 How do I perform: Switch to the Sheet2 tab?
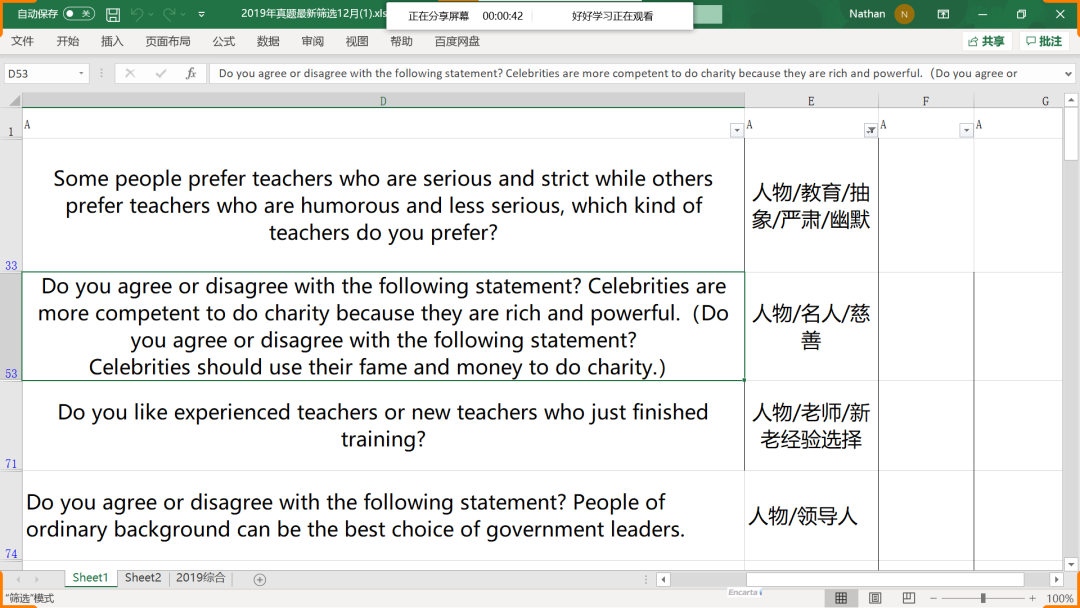(143, 578)
